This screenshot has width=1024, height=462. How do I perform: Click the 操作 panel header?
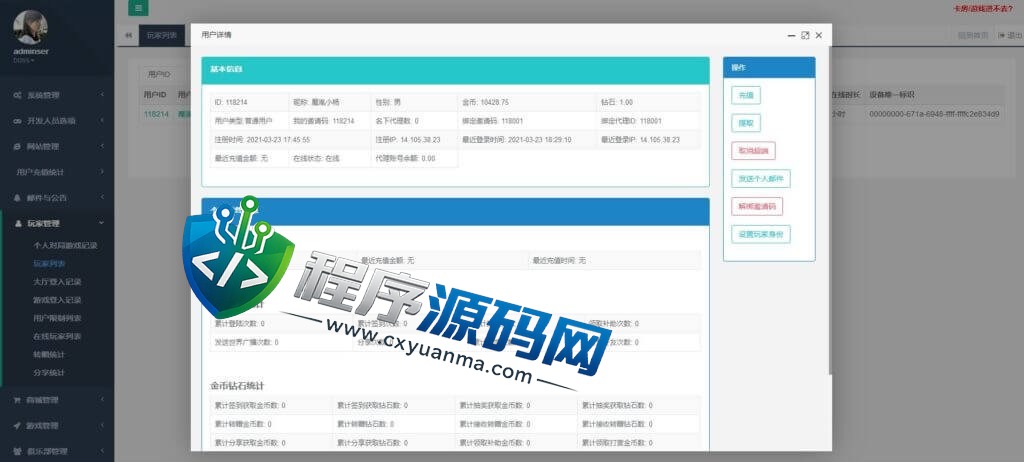pyautogui.click(x=769, y=67)
